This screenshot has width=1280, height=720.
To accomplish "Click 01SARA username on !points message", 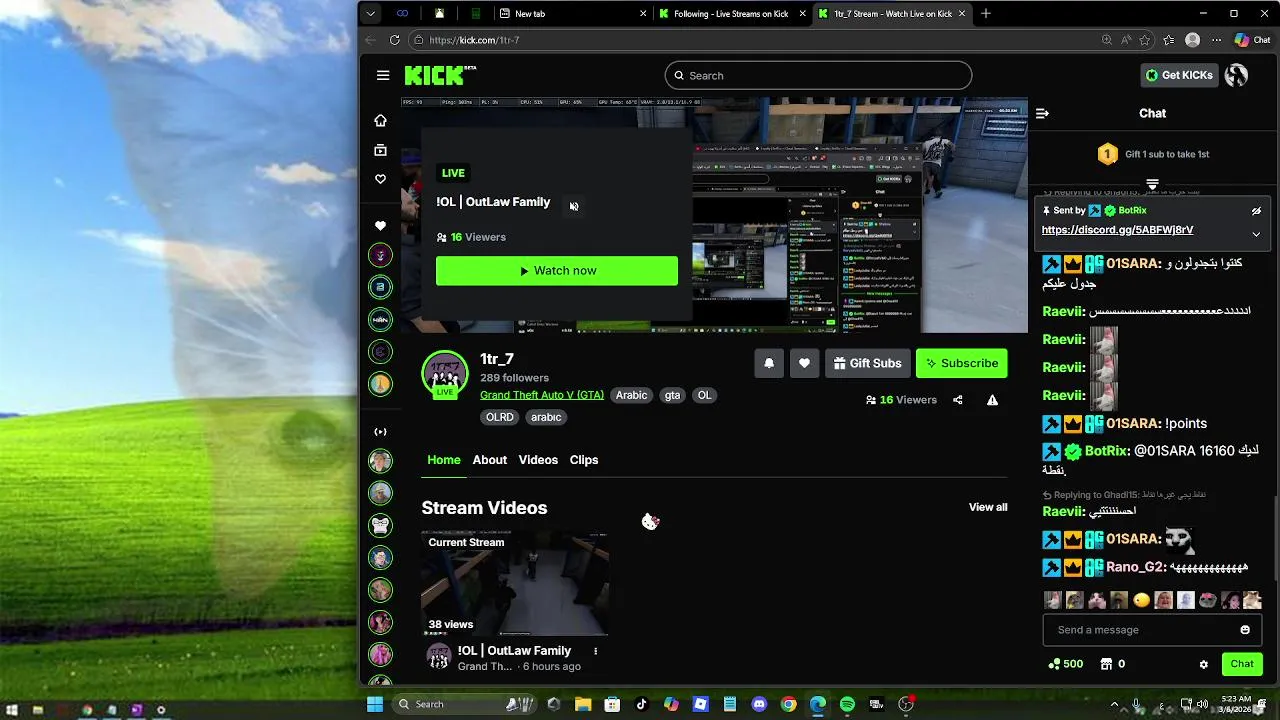I will [x=1133, y=423].
